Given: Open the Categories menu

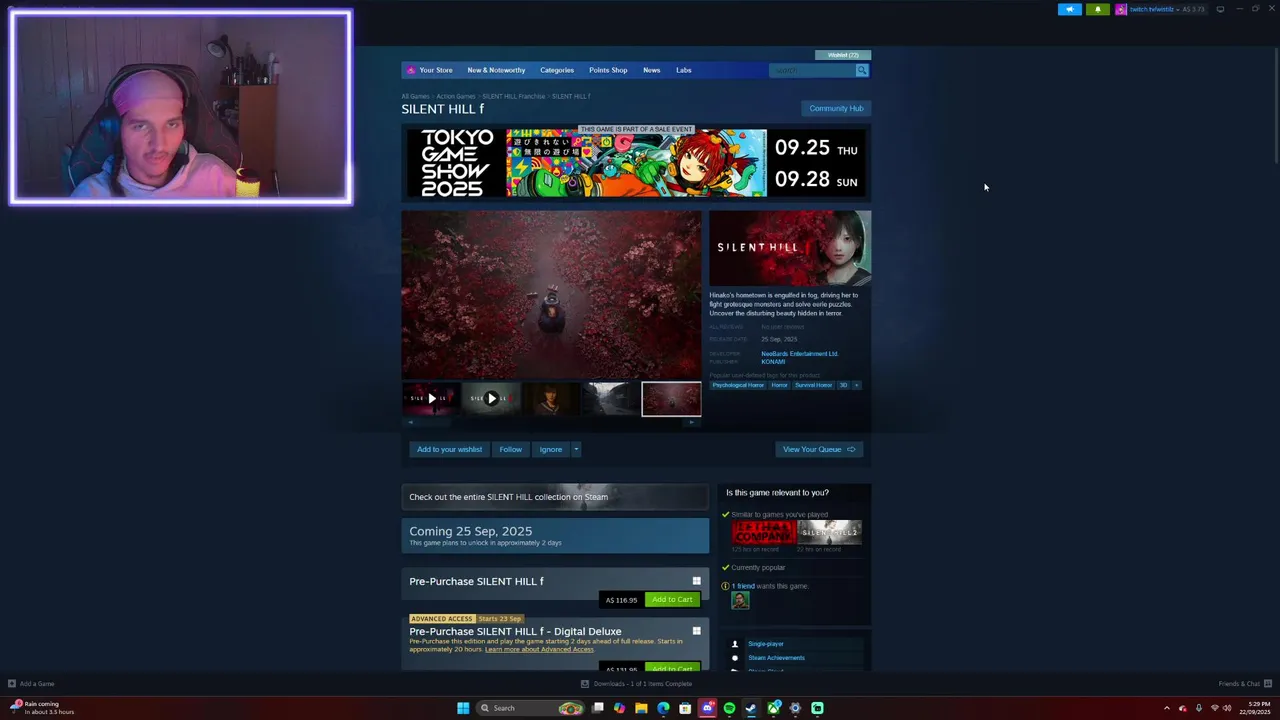Looking at the screenshot, I should pyautogui.click(x=557, y=70).
